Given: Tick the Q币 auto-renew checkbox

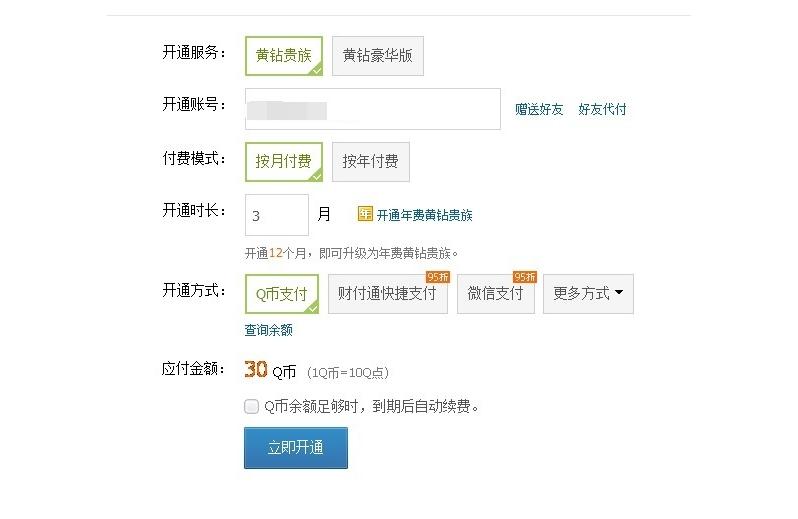Looking at the screenshot, I should [x=251, y=406].
